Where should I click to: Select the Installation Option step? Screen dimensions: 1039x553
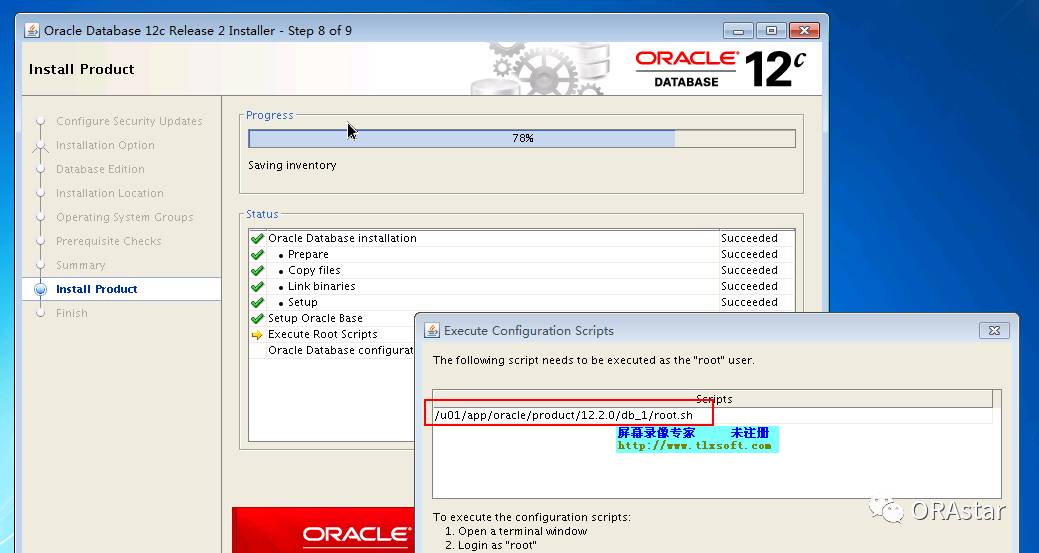pyautogui.click(x=105, y=145)
